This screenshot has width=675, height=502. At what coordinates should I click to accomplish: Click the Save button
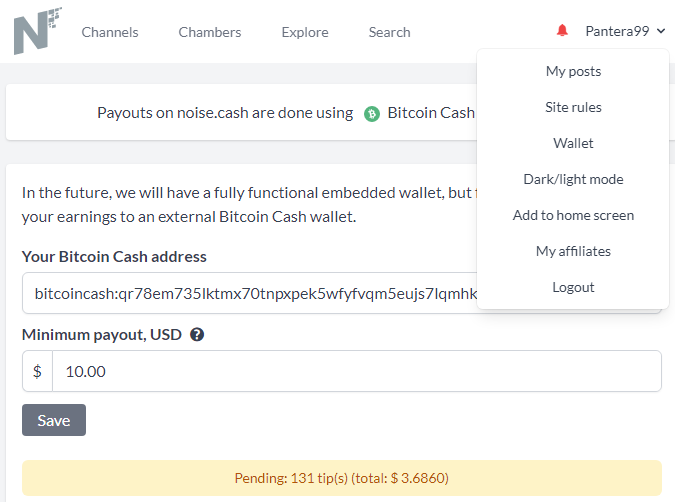coord(54,420)
